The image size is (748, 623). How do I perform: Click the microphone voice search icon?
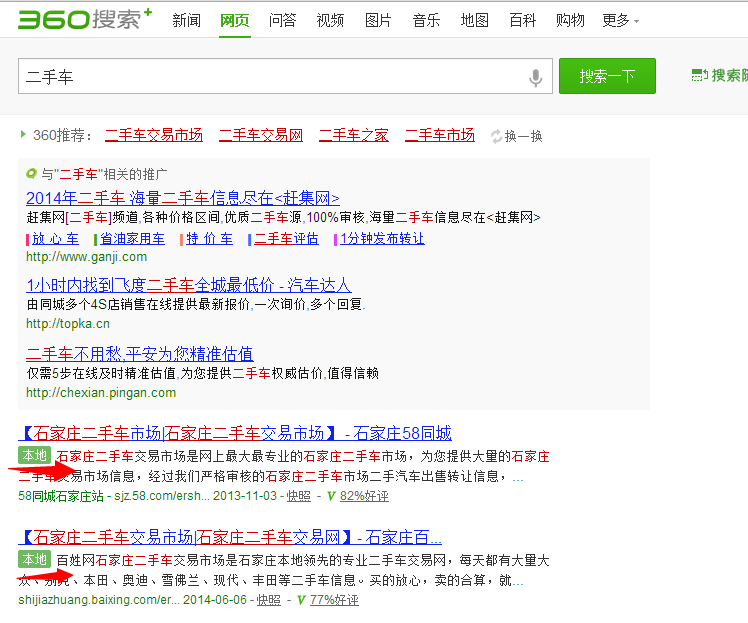pyautogui.click(x=536, y=78)
